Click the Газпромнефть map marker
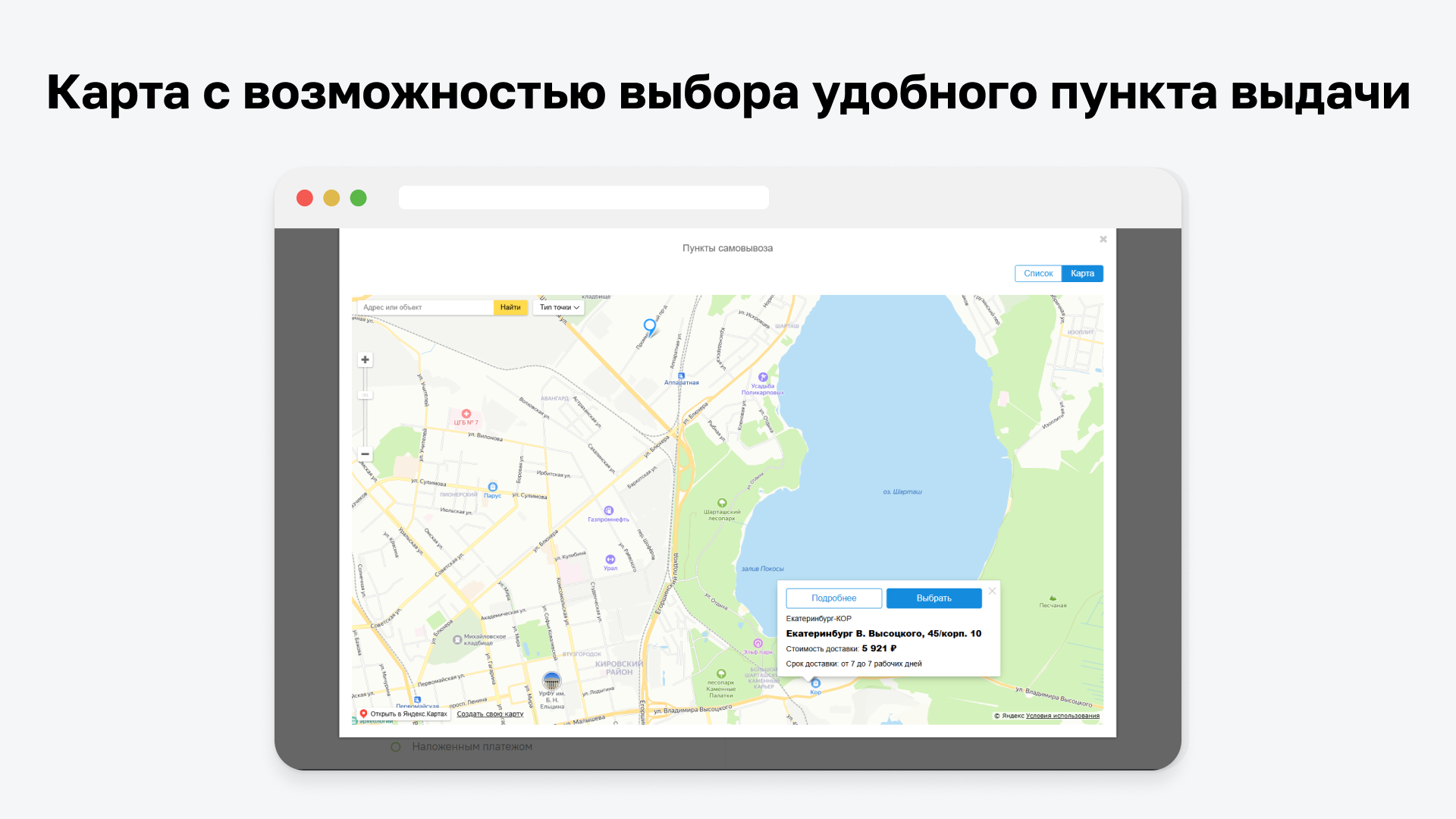1456x819 pixels. point(608,511)
